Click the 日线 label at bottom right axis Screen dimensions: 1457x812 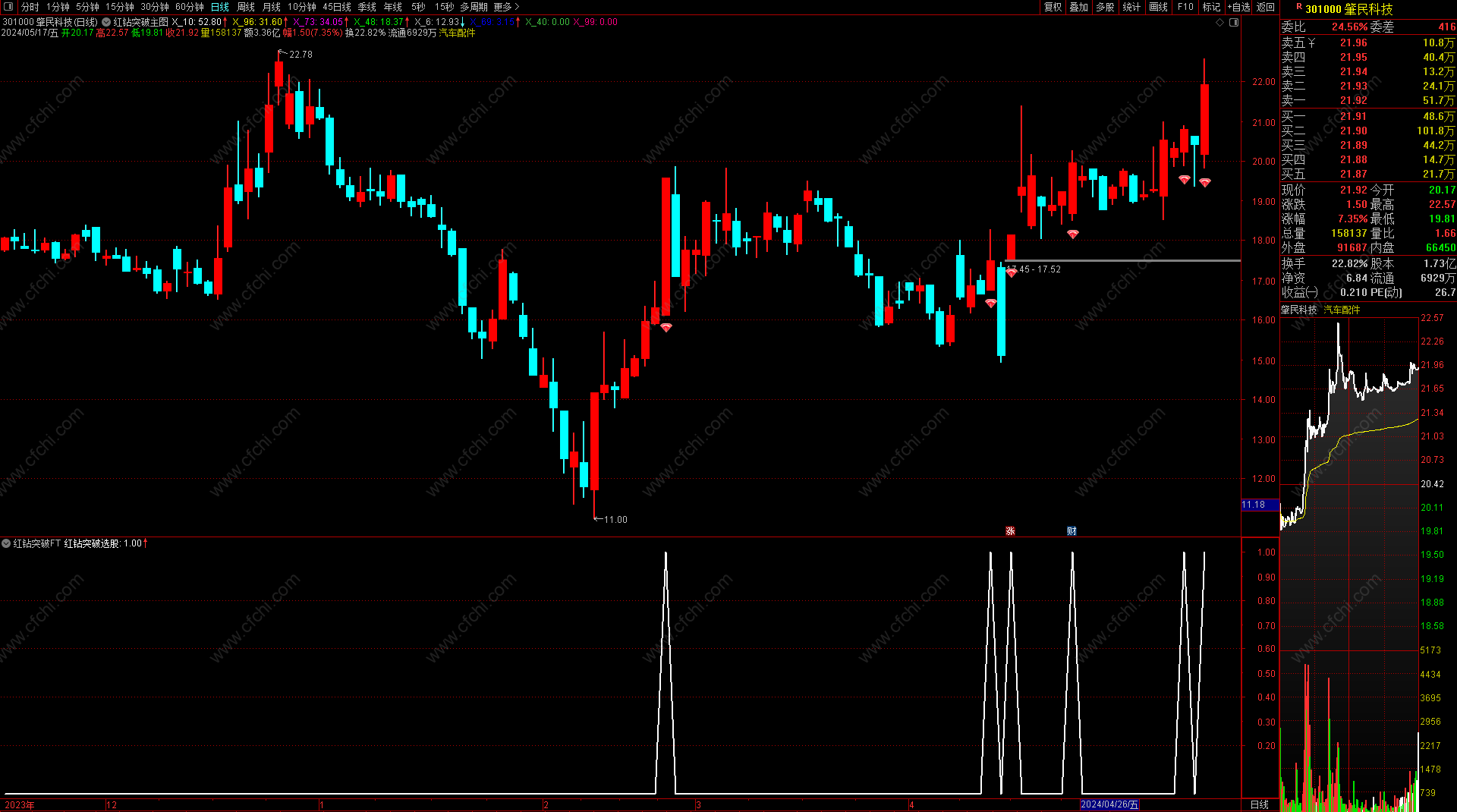(x=1260, y=804)
